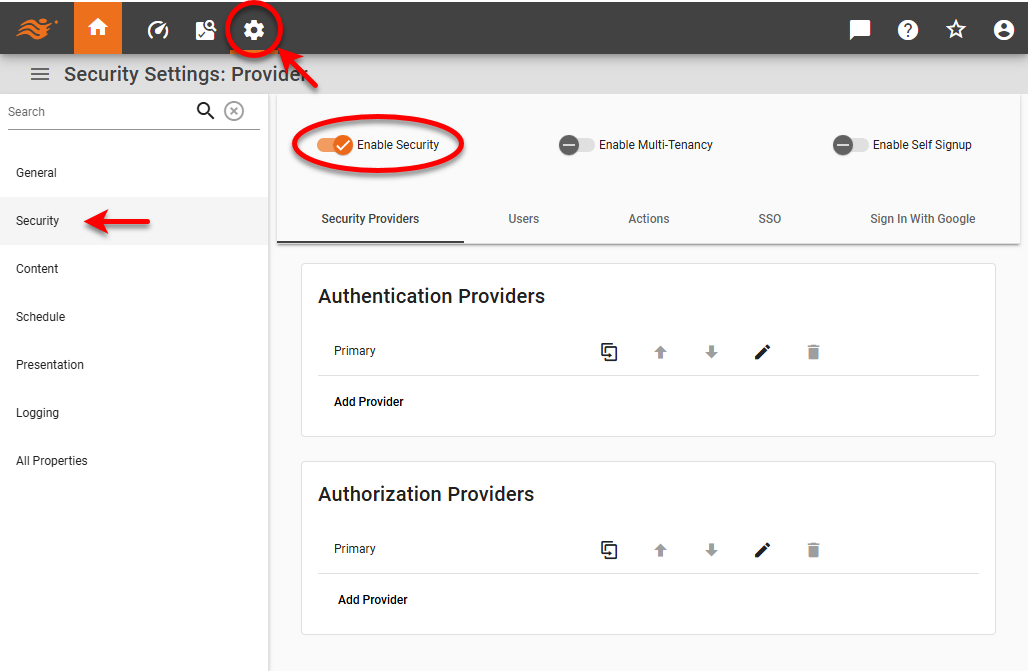Duplicate the Primary authentication provider

(x=609, y=352)
